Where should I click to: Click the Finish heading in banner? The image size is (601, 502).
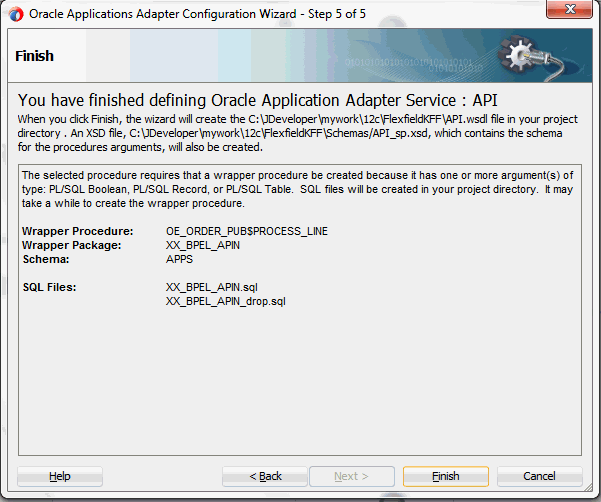pyautogui.click(x=34, y=56)
